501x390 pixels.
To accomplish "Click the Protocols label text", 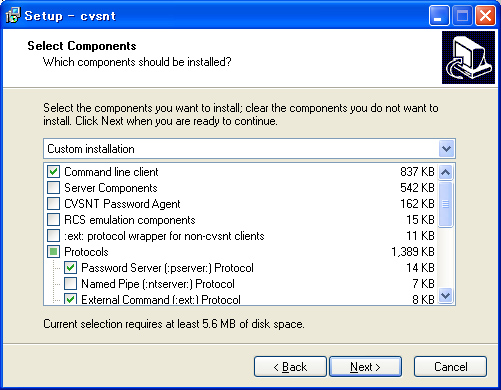I will click(86, 252).
